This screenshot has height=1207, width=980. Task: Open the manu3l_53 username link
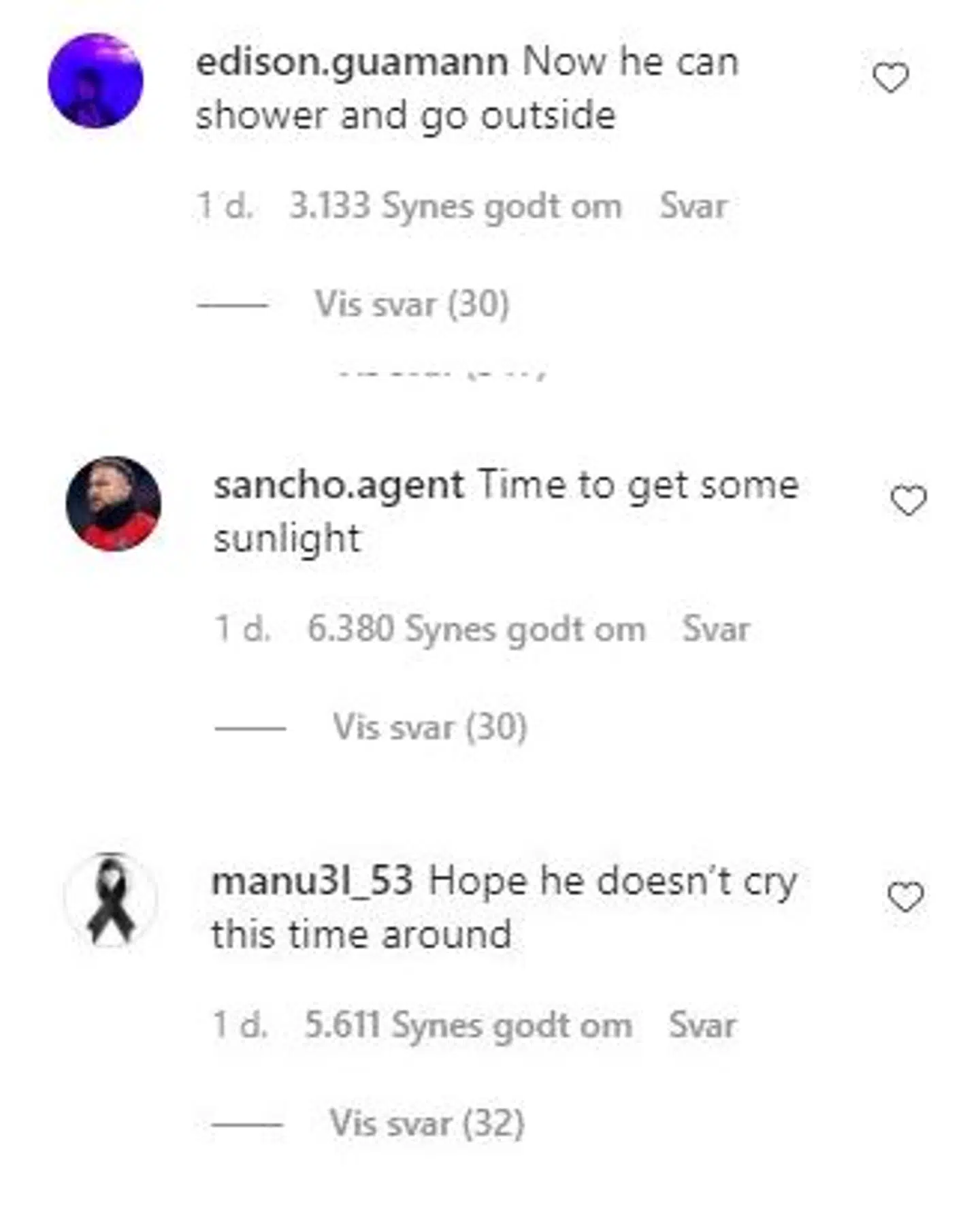click(x=312, y=881)
